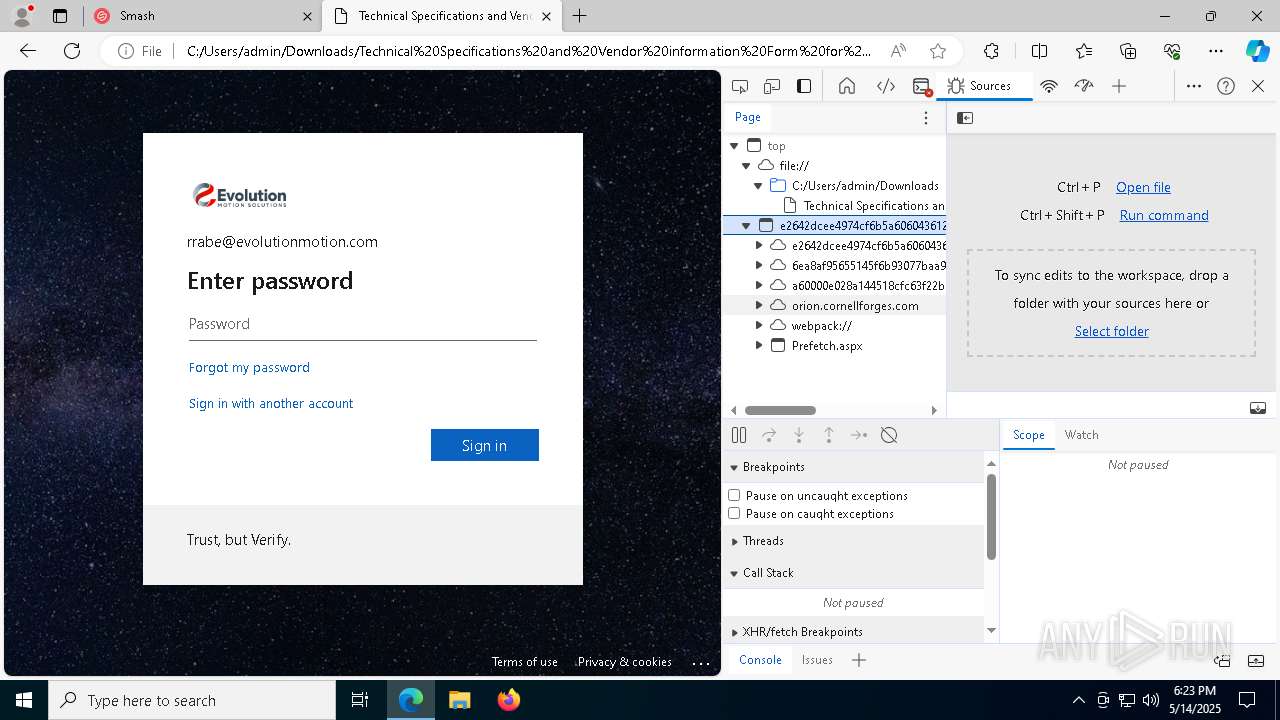Enable Pause on caught exceptions
Screen dimensions: 1280x720
734,513
